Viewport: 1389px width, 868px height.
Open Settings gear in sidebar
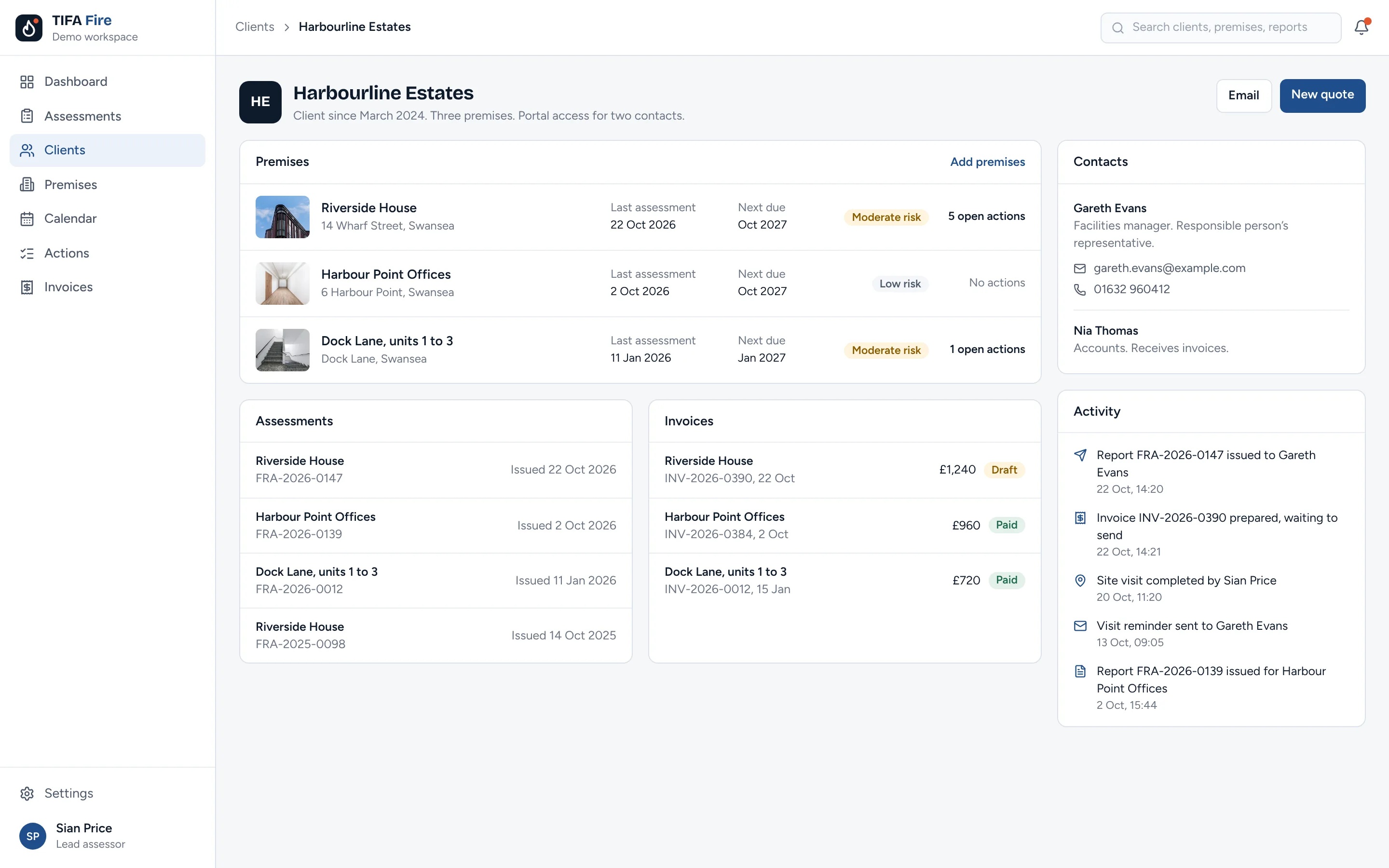(x=27, y=793)
